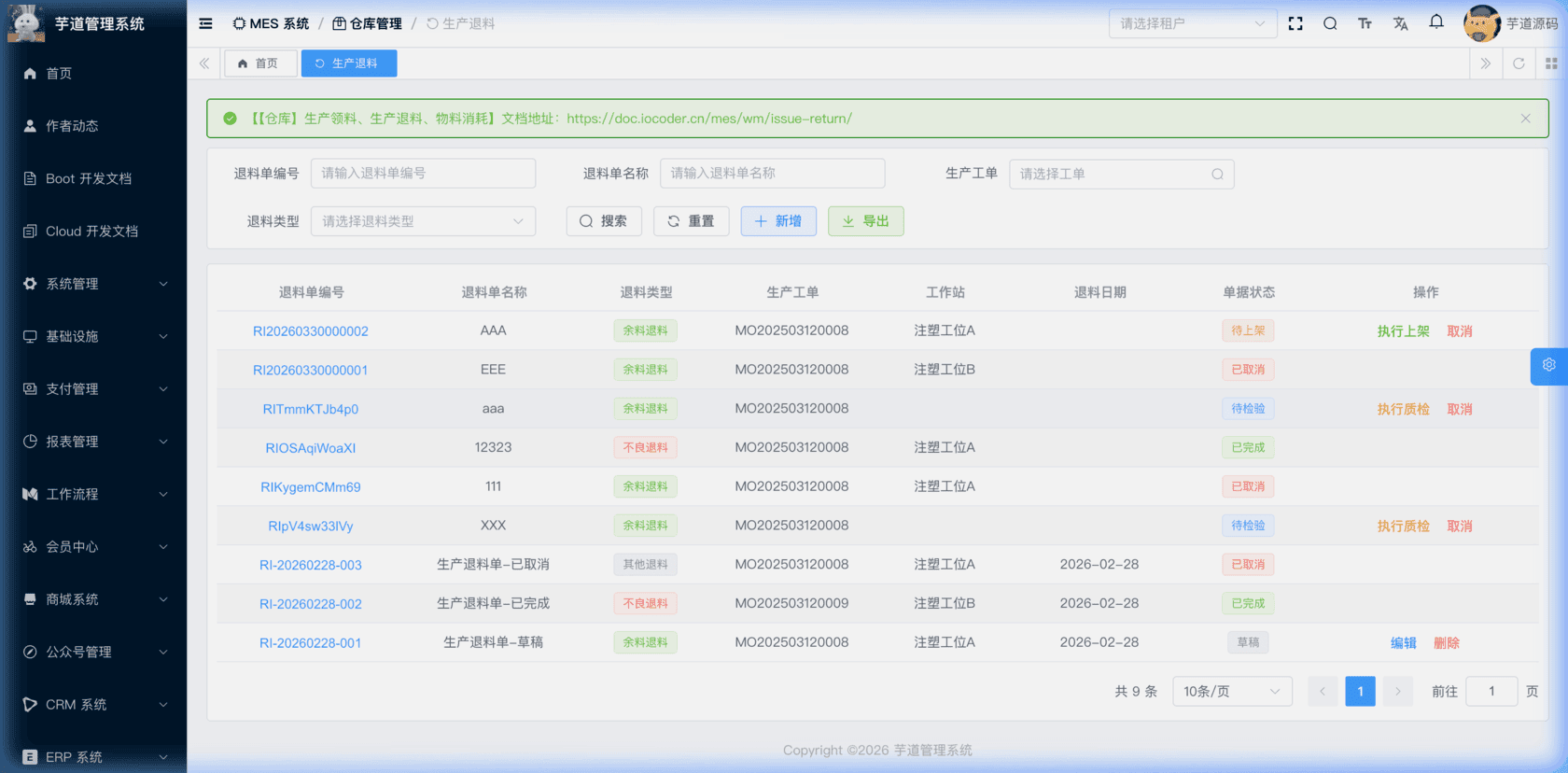Open the 退料类型 select dropdown
The image size is (1568, 773).
423,221
